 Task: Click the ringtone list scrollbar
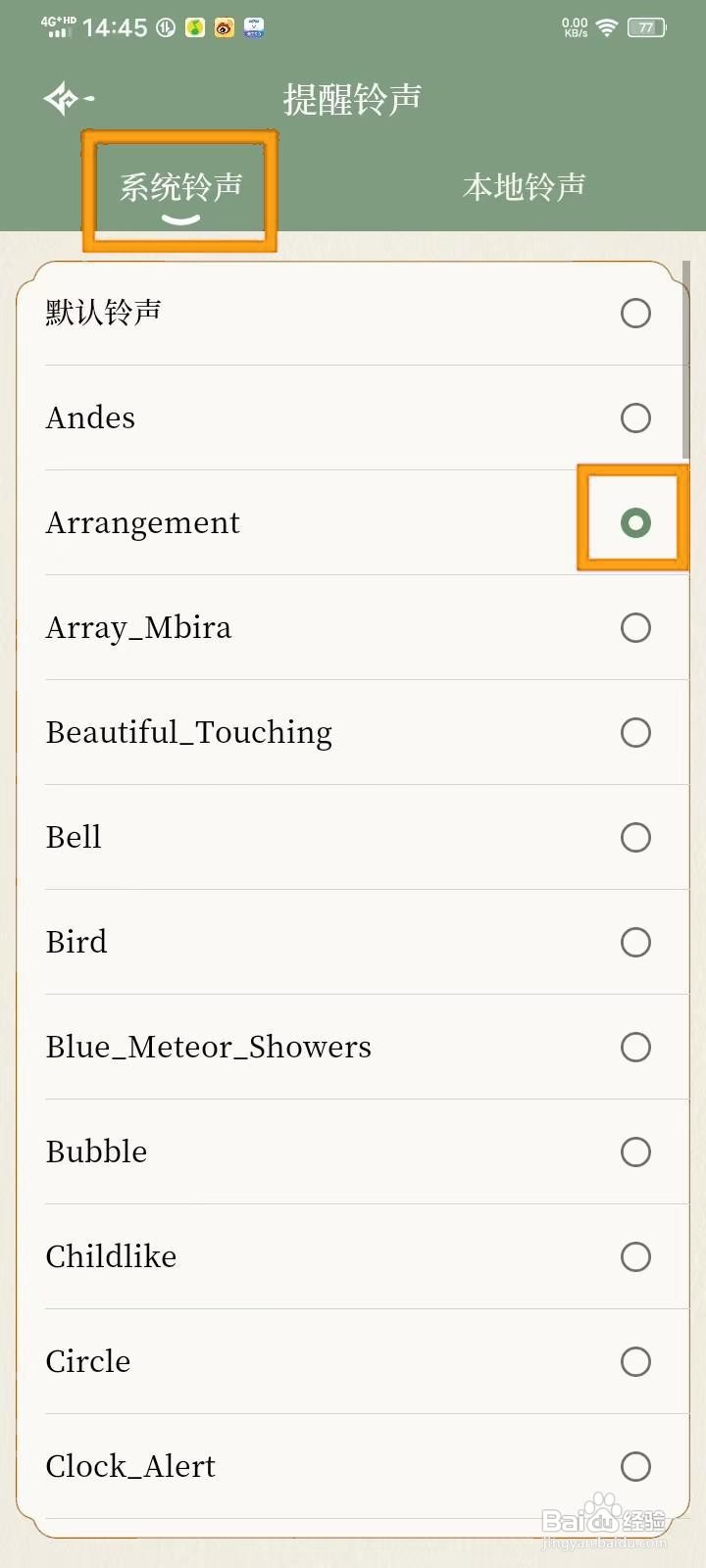pyautogui.click(x=685, y=360)
